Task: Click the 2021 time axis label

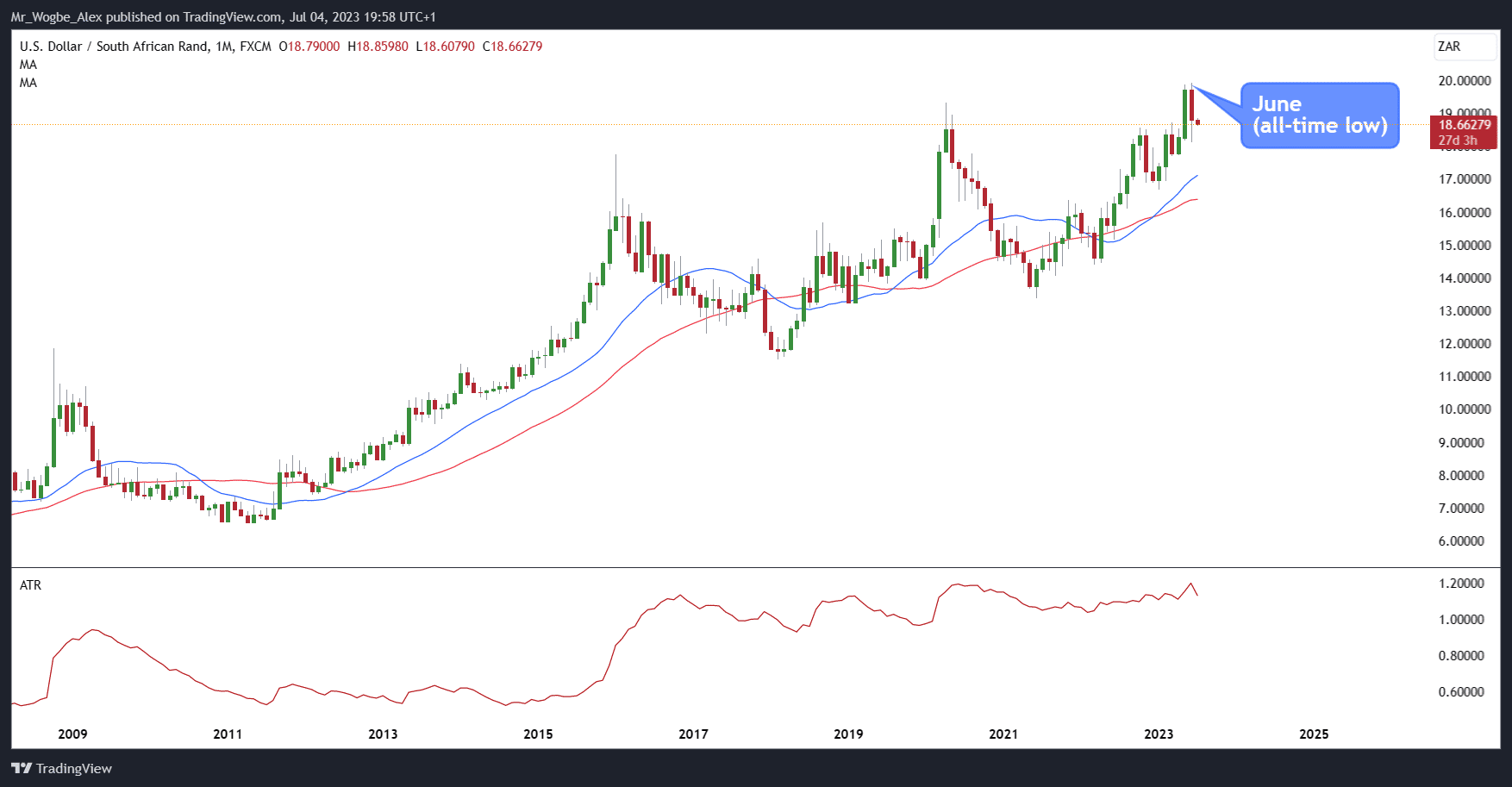Action: pos(1003,734)
